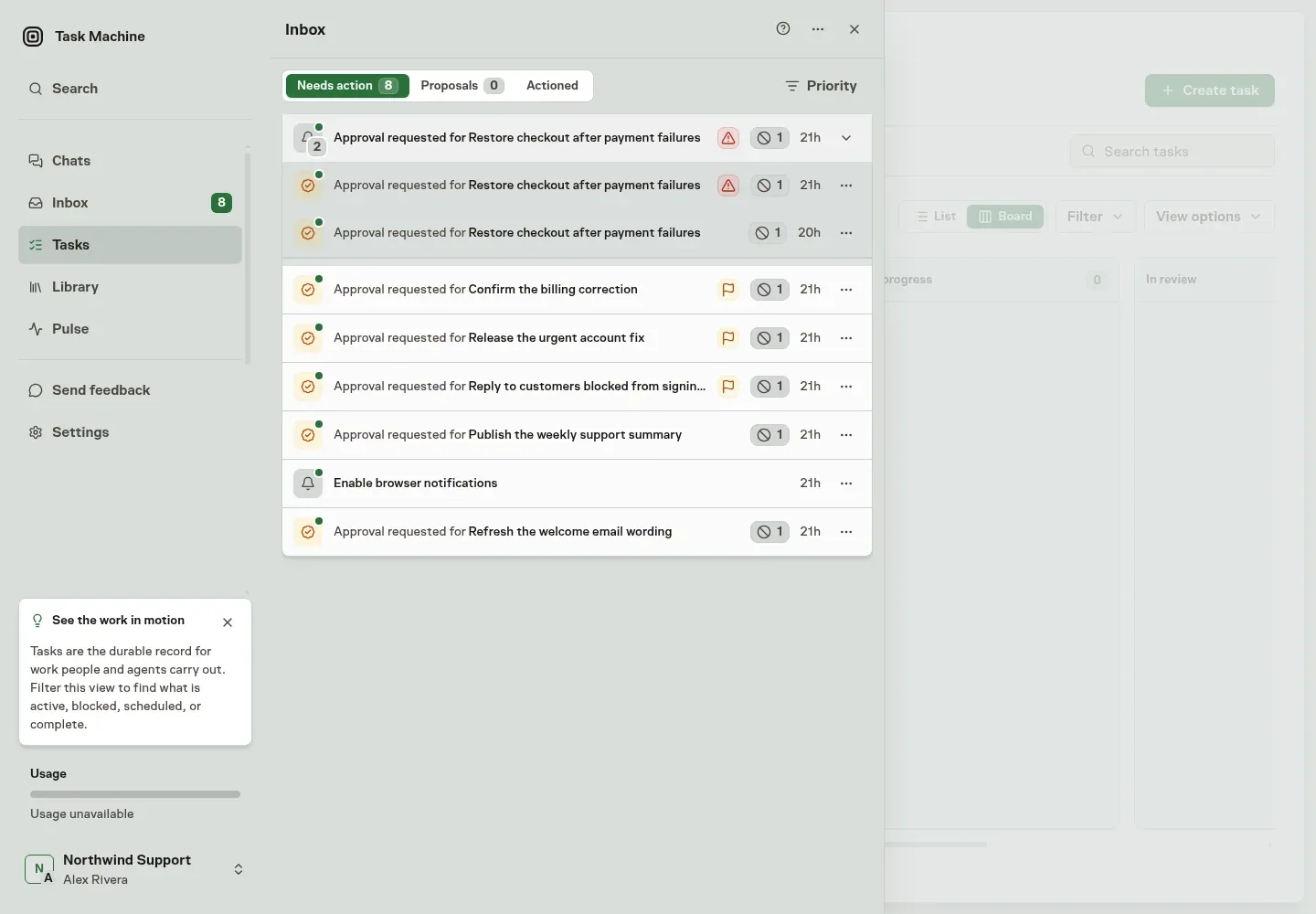Select the Board view toggle in Tasks
This screenshot has height=914, width=1316.
pos(1005,217)
